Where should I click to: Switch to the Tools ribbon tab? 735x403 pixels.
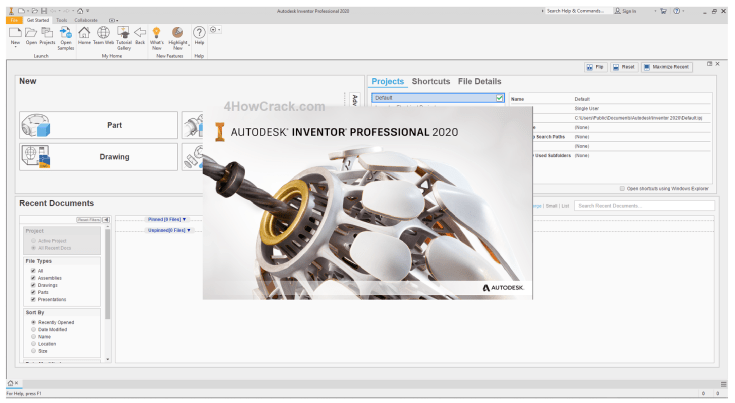click(x=61, y=20)
